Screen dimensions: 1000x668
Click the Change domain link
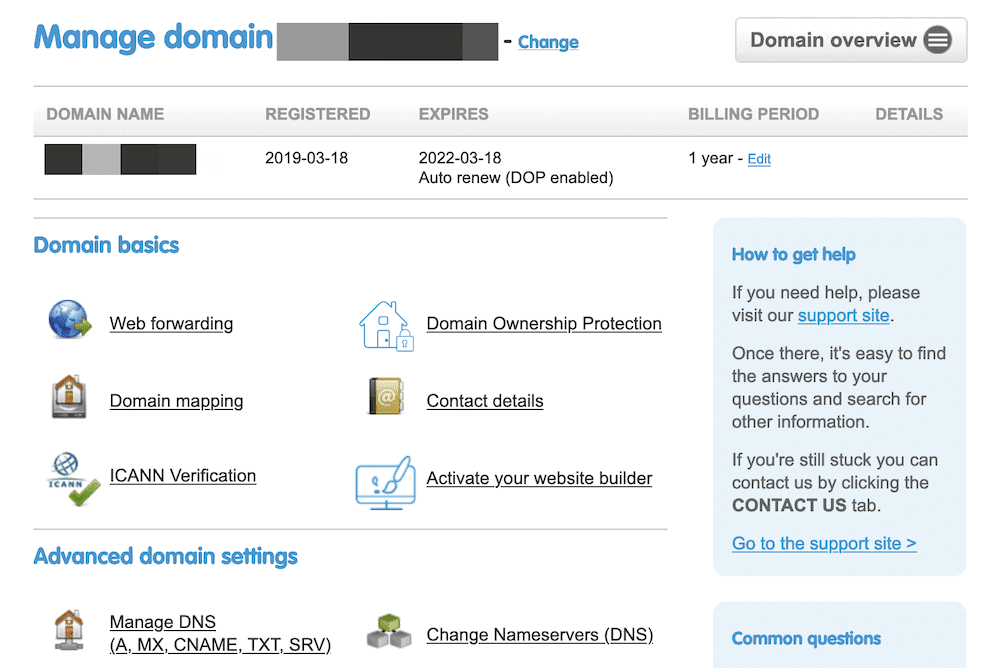click(x=548, y=42)
